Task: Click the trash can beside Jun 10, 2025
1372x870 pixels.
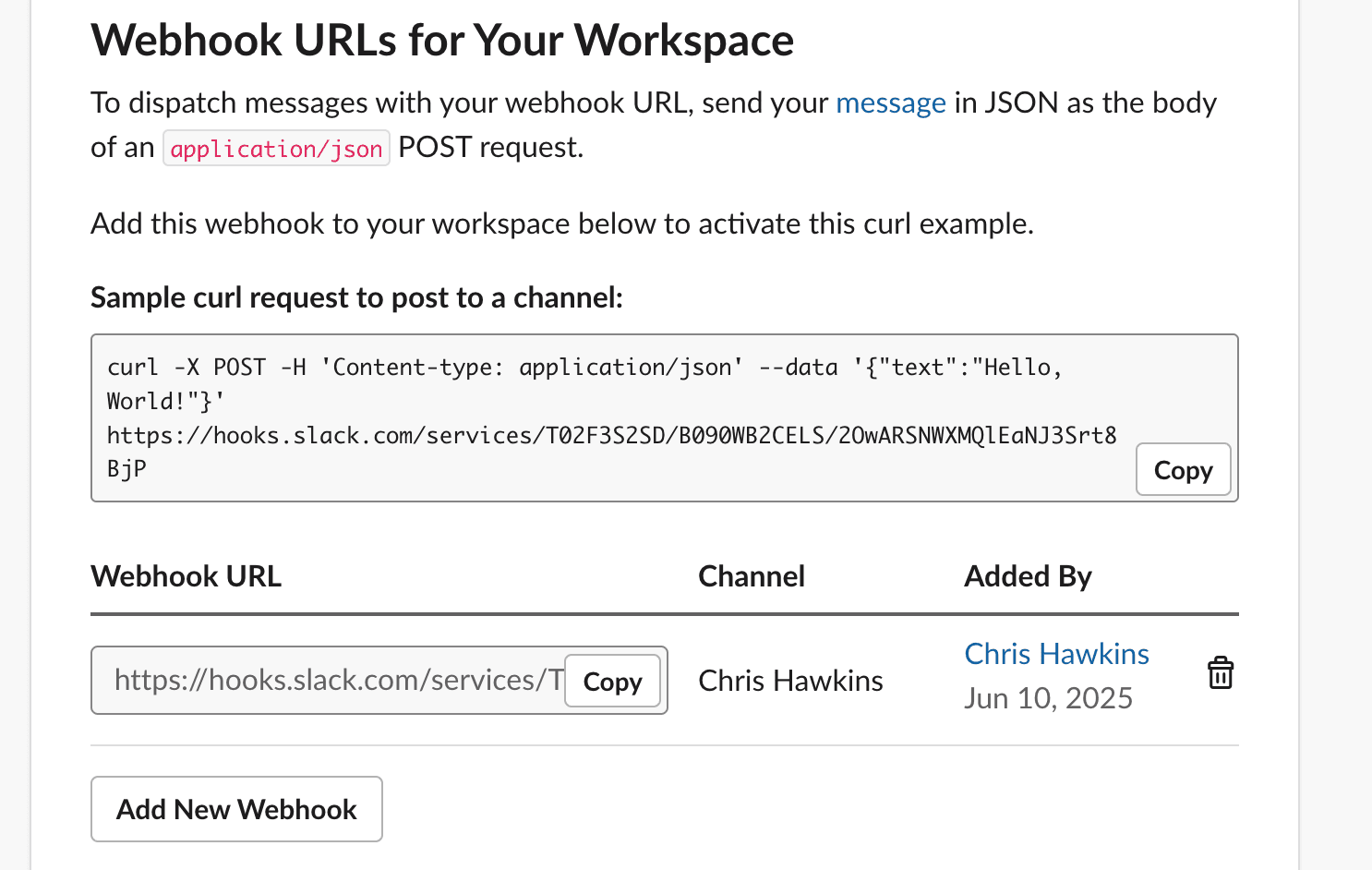Action: (x=1221, y=673)
